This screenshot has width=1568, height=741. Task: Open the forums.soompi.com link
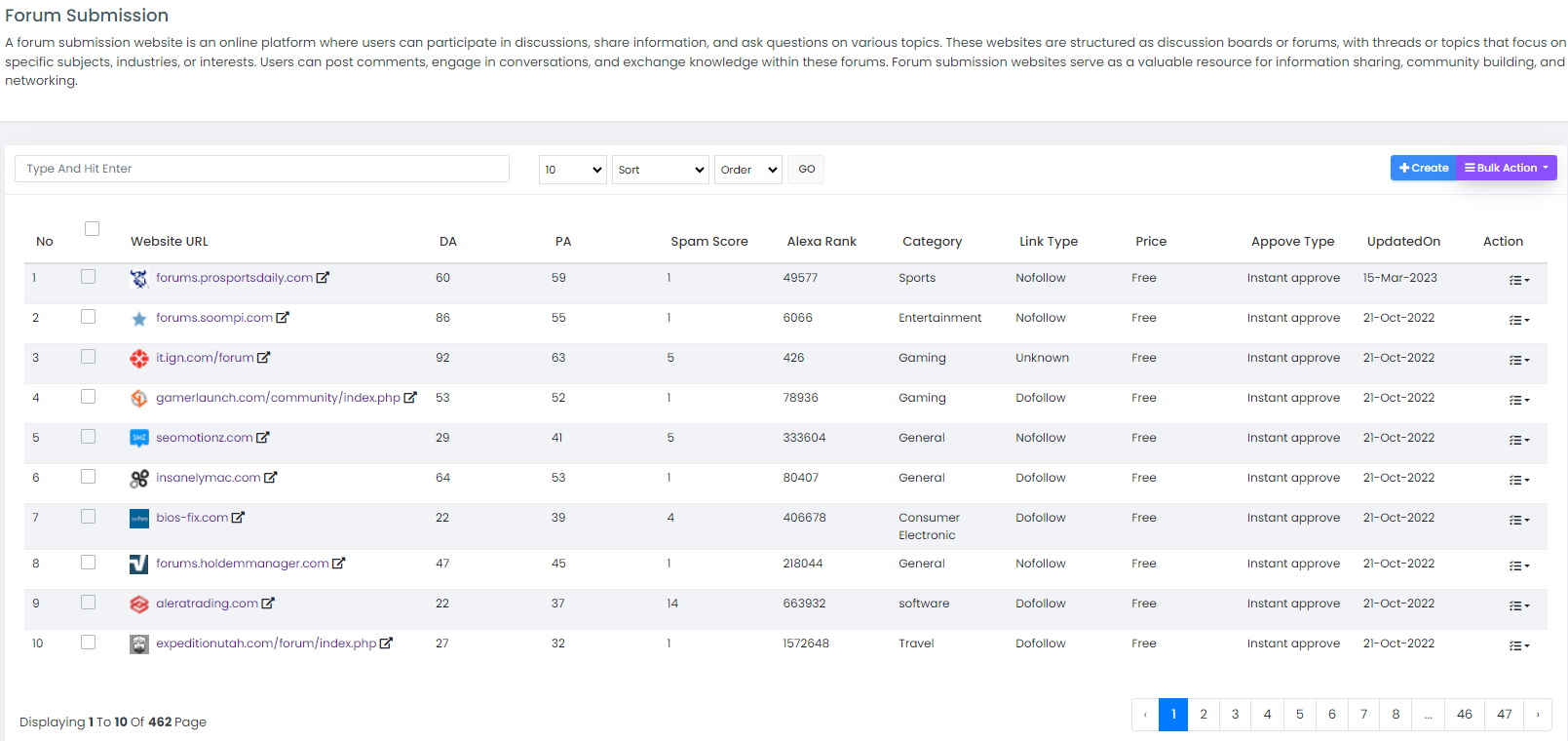coord(214,318)
